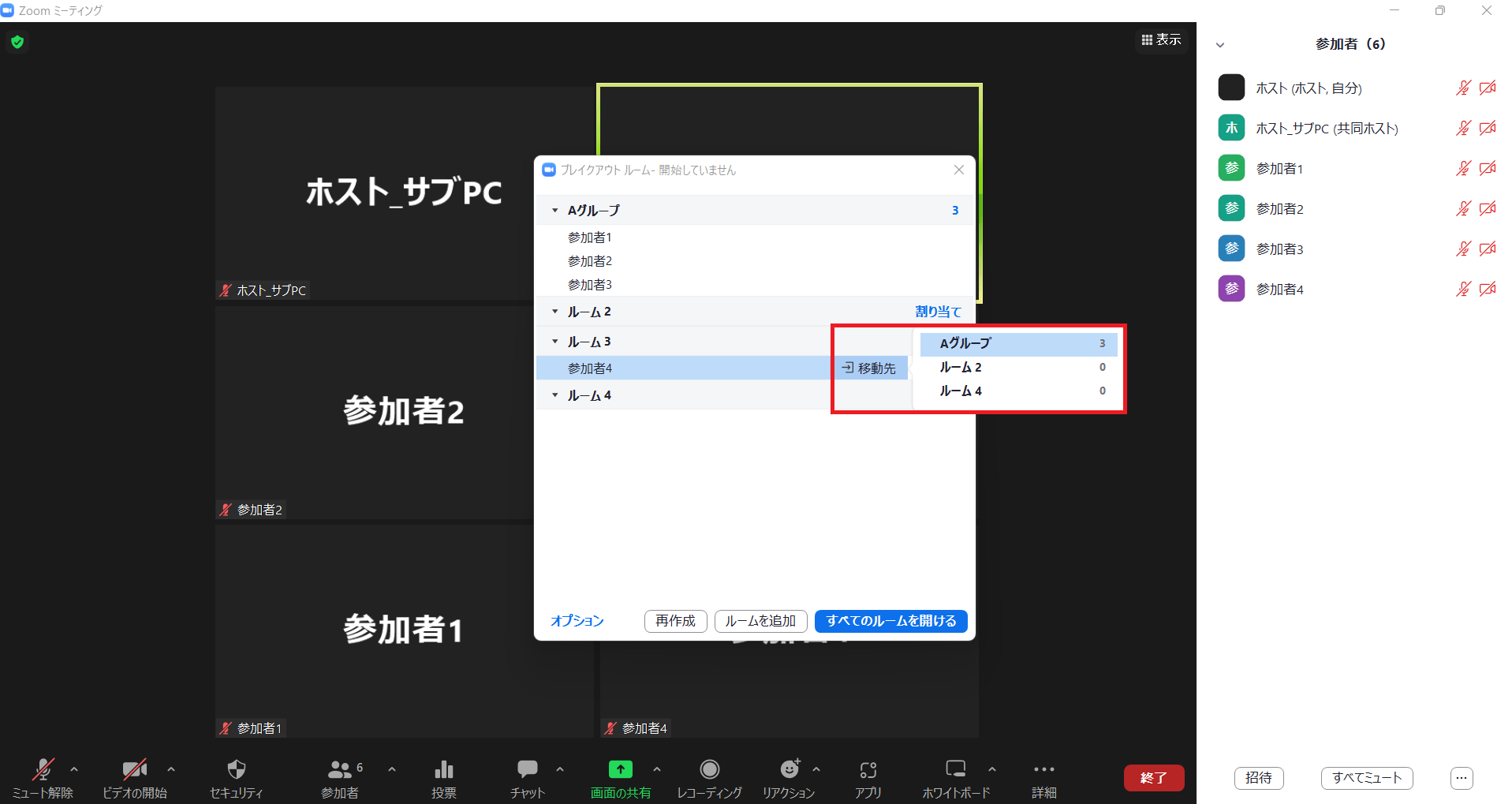Viewport: 1512px width, 804px height.
Task: Click すべてのルームを開ける button
Action: click(890, 621)
